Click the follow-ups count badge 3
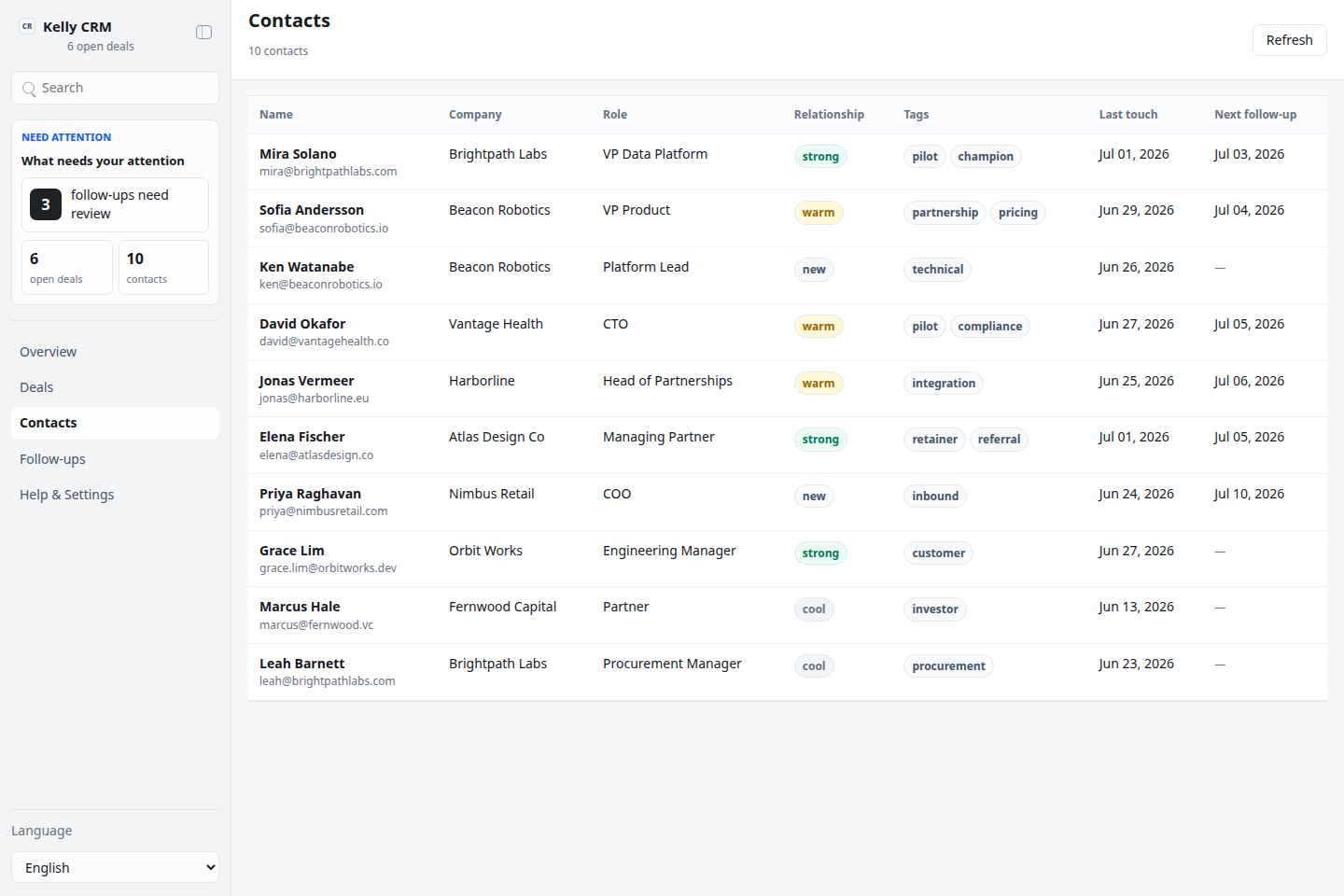 click(x=46, y=204)
